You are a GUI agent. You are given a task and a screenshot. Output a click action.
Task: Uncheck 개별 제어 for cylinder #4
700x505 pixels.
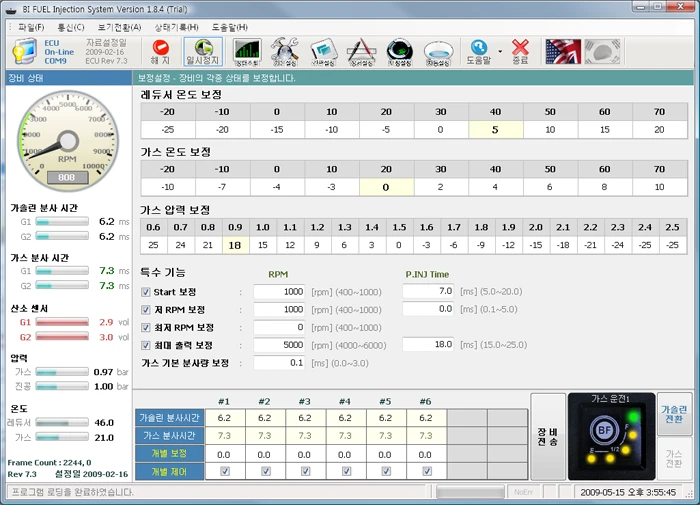tap(346, 471)
